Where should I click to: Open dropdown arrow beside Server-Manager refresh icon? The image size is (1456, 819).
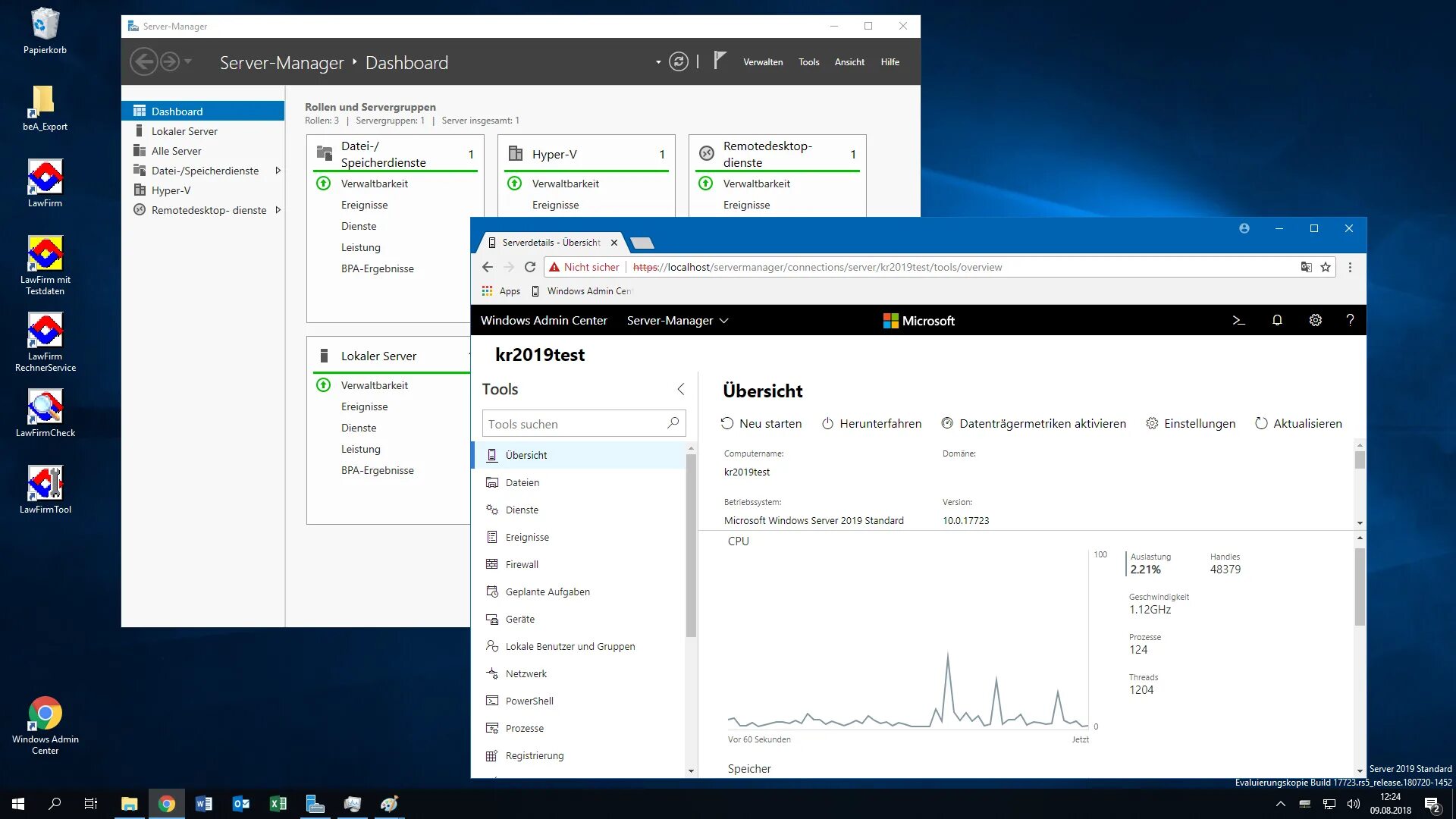[x=658, y=62]
